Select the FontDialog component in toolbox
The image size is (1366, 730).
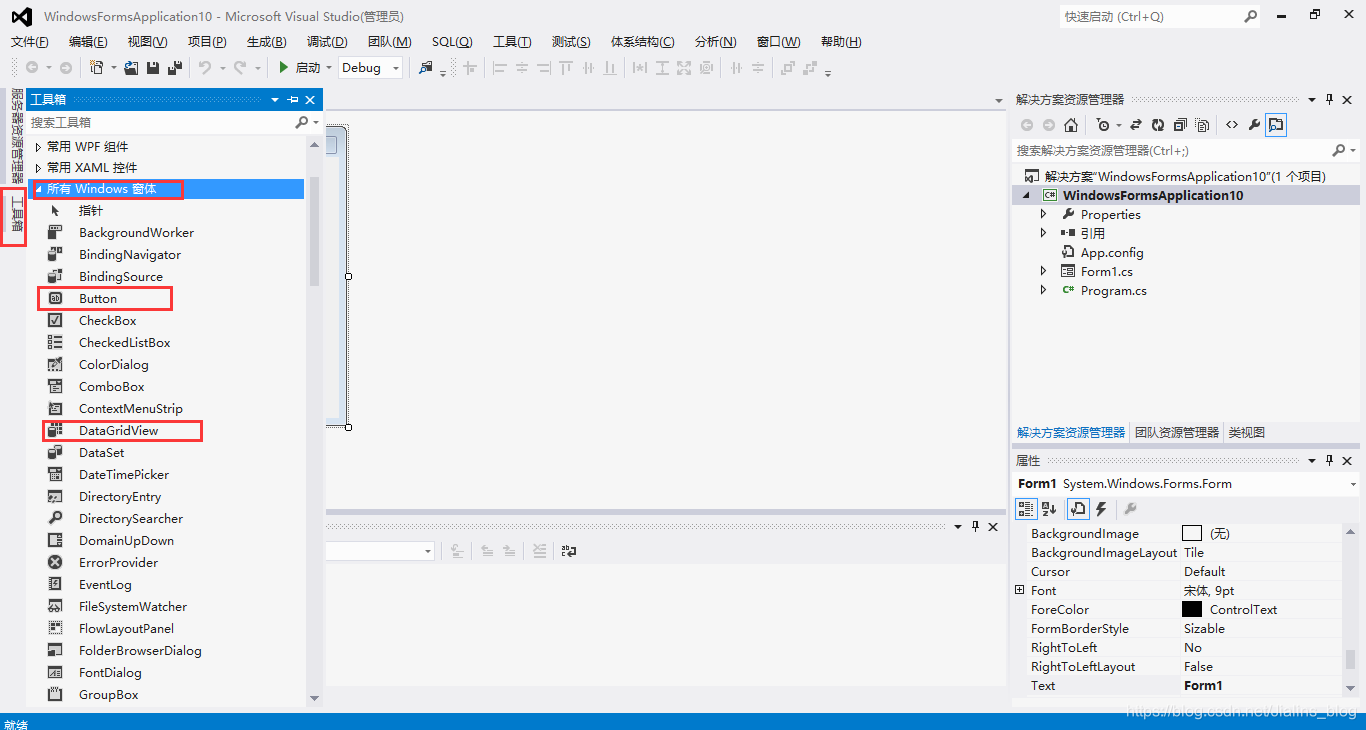pyautogui.click(x=110, y=673)
